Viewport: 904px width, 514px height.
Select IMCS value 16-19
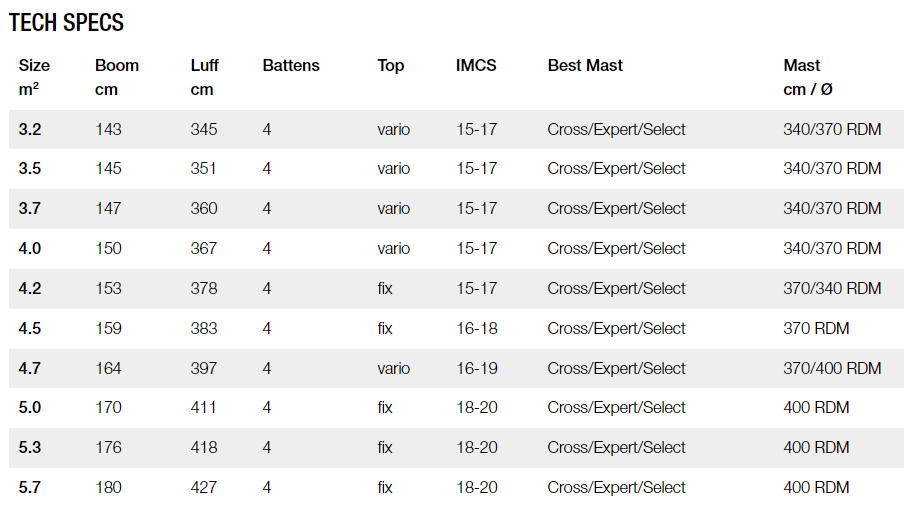coord(477,369)
